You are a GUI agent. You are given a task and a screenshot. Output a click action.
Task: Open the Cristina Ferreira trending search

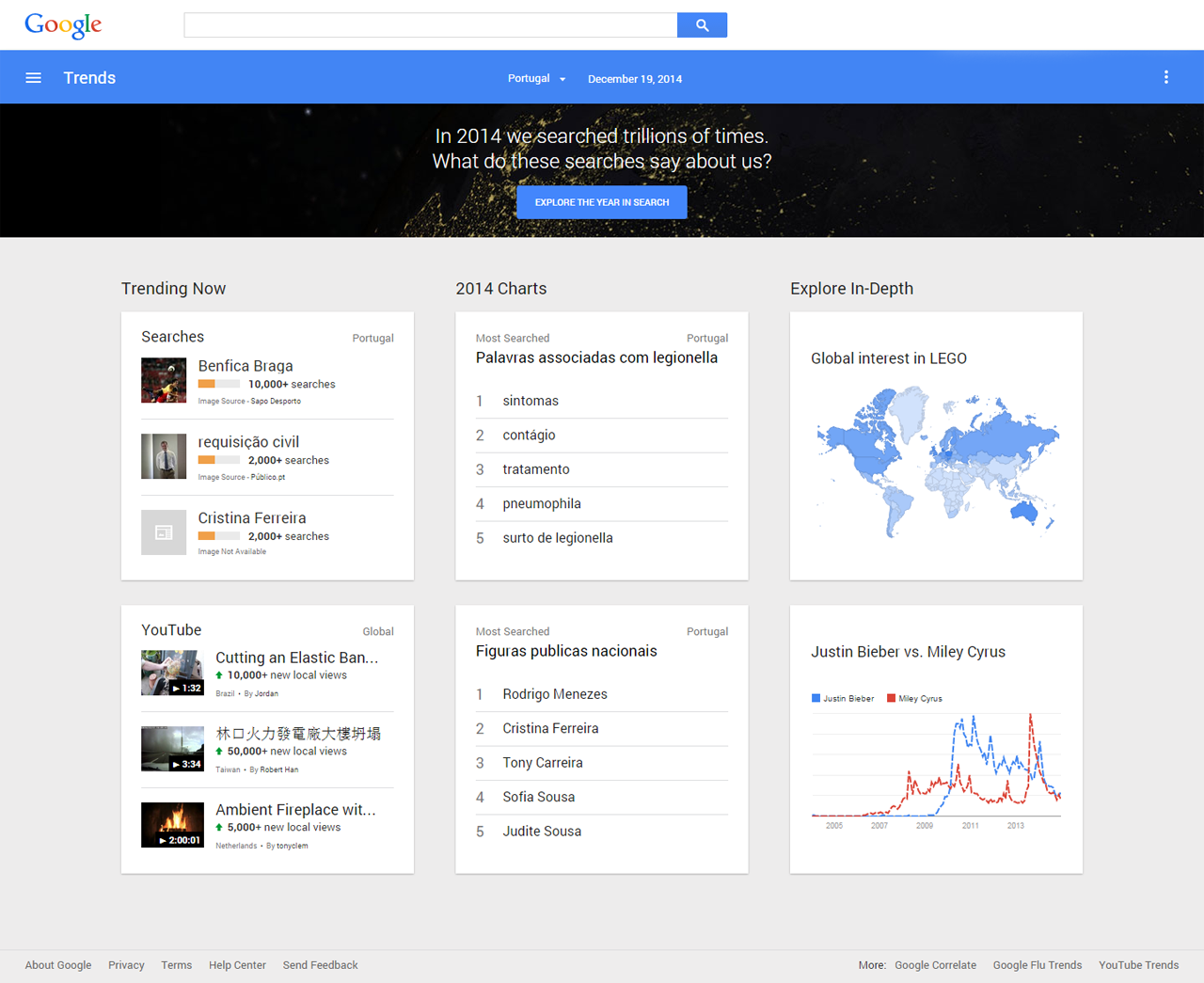point(252,518)
